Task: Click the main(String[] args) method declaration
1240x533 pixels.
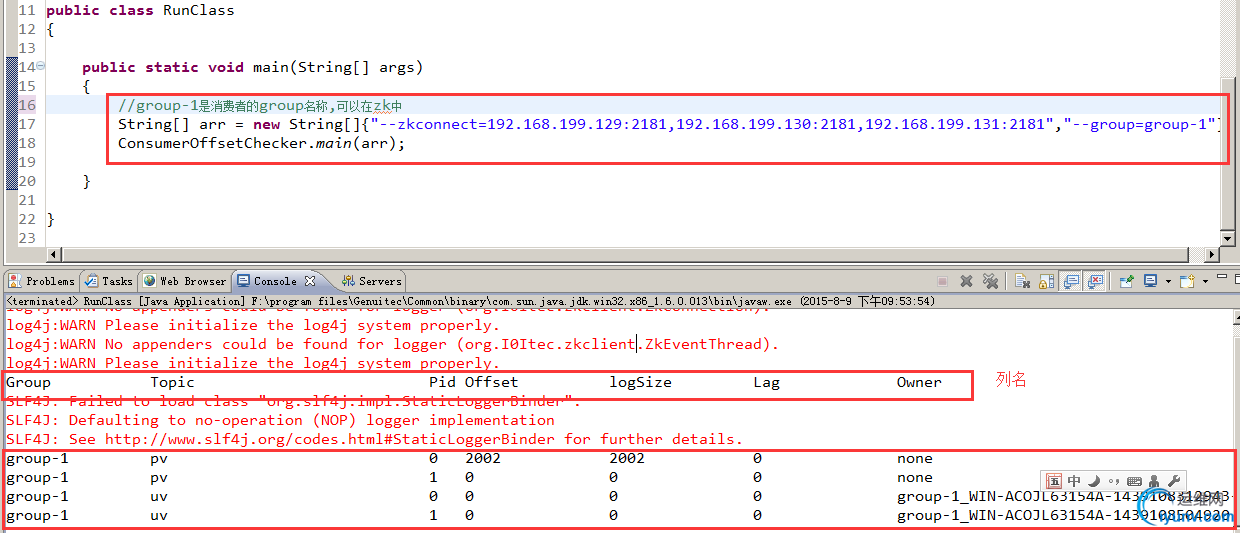Action: pyautogui.click(x=253, y=67)
